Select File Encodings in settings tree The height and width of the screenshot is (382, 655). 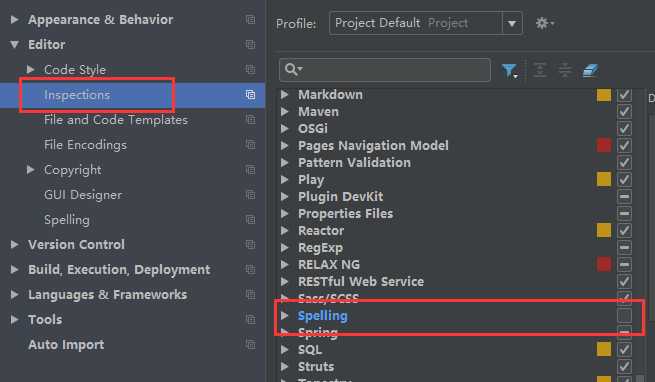point(85,145)
